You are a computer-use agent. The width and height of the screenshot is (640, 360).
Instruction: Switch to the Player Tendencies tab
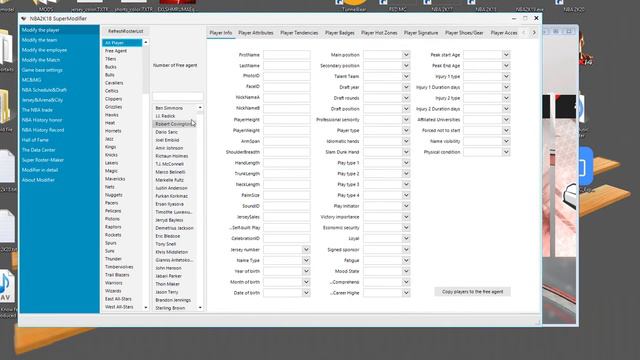pyautogui.click(x=299, y=33)
